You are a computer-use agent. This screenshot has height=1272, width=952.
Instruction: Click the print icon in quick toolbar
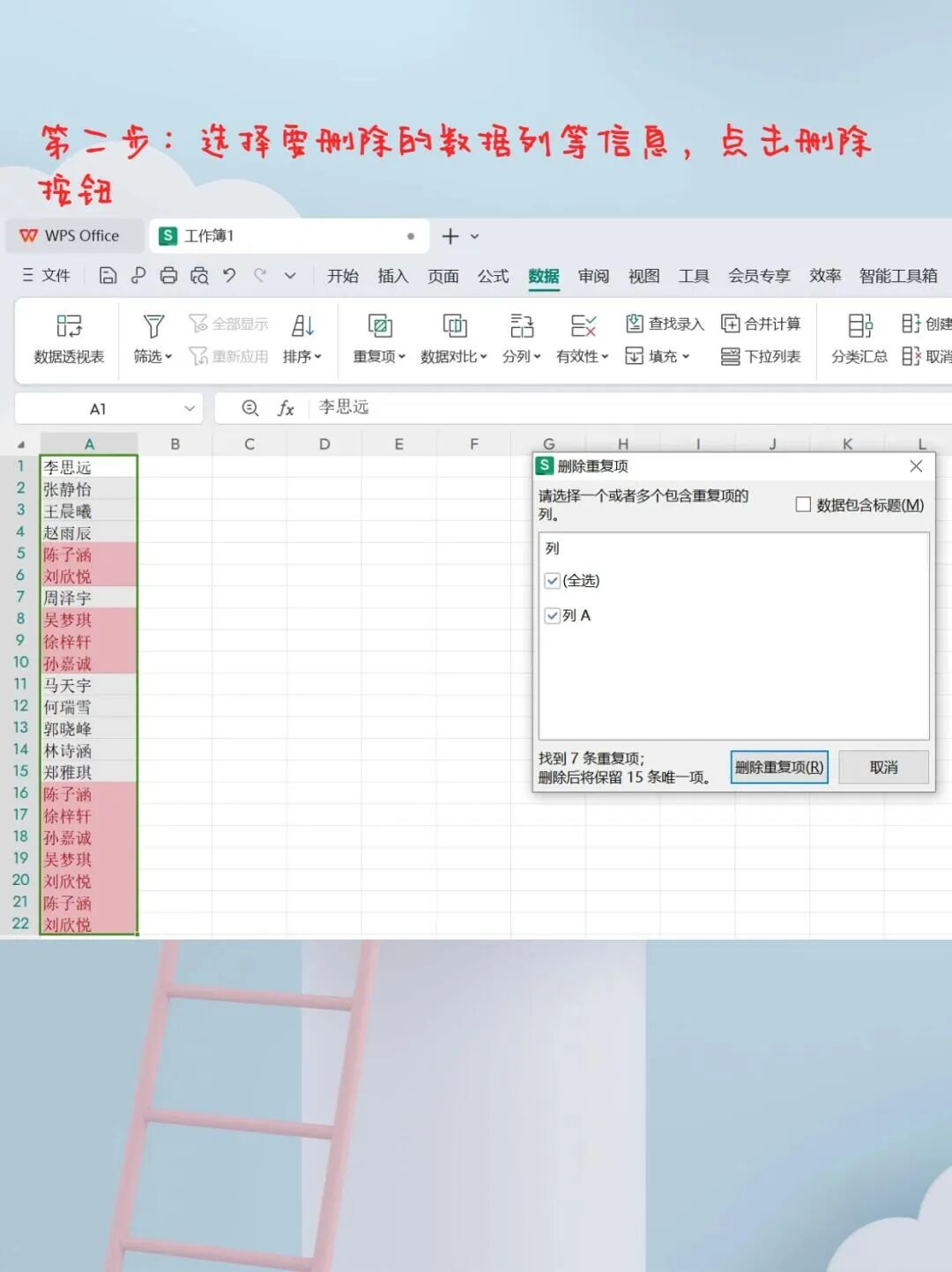click(168, 276)
